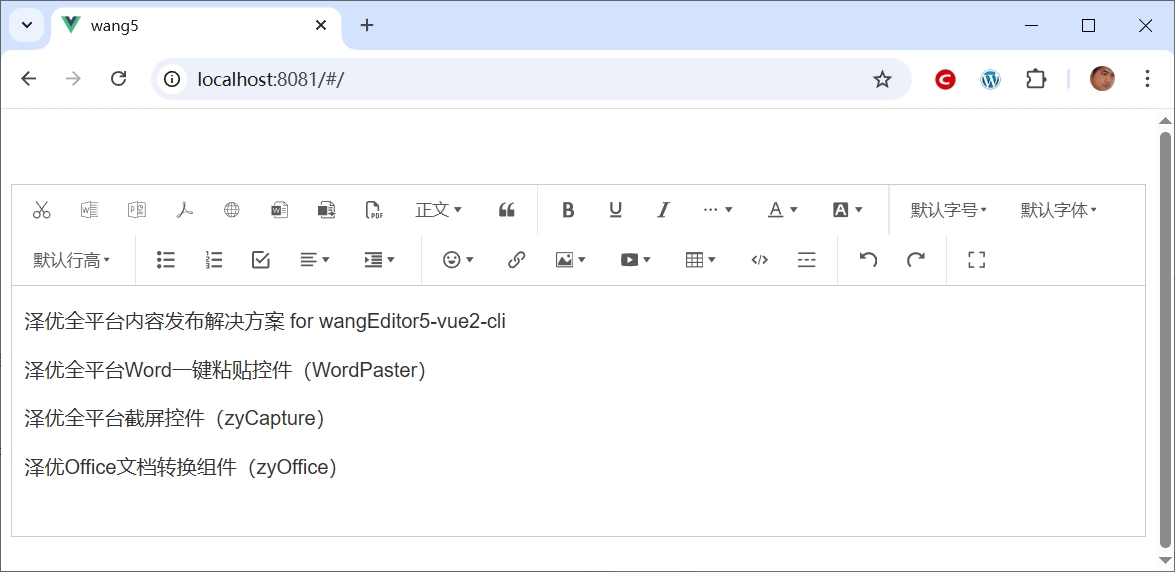1175x572 pixels.
Task: Open the font color picker
Action: tap(782, 210)
